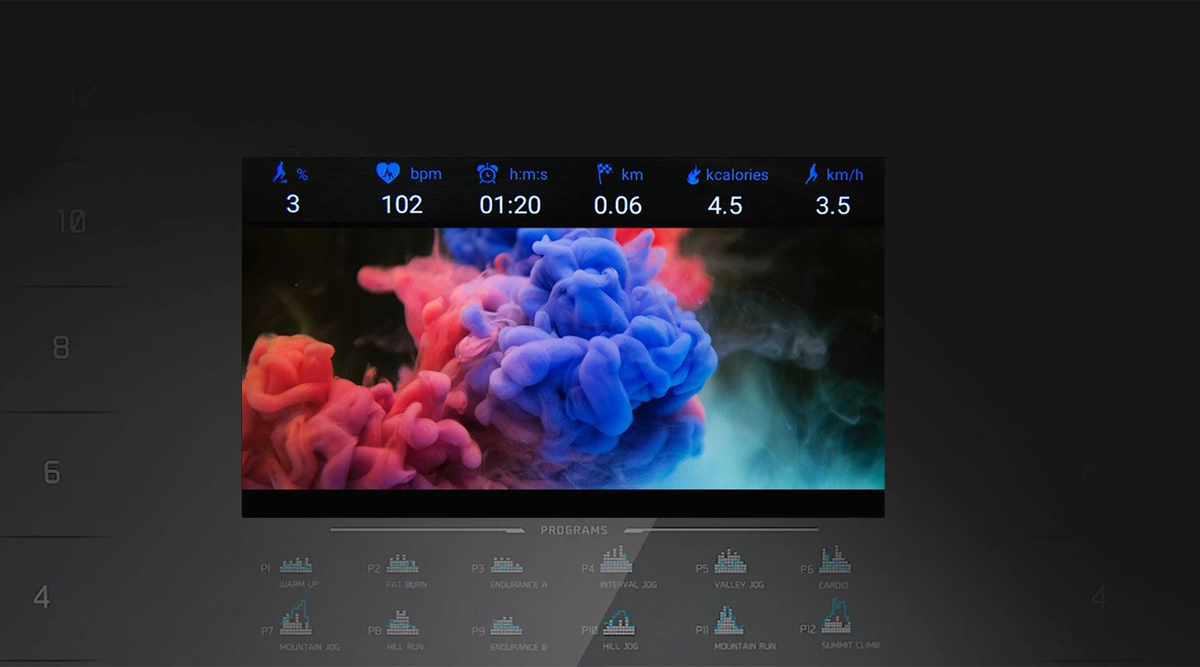Start the P12 Summit Climb program
This screenshot has width=1200, height=667.
coord(835,618)
